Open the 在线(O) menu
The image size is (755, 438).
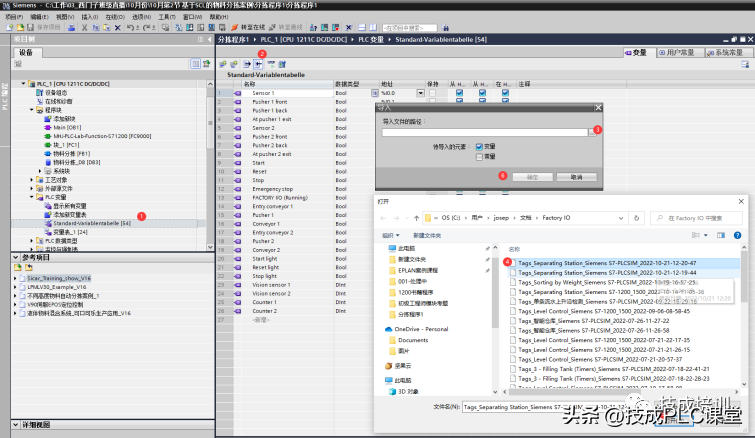[115, 17]
